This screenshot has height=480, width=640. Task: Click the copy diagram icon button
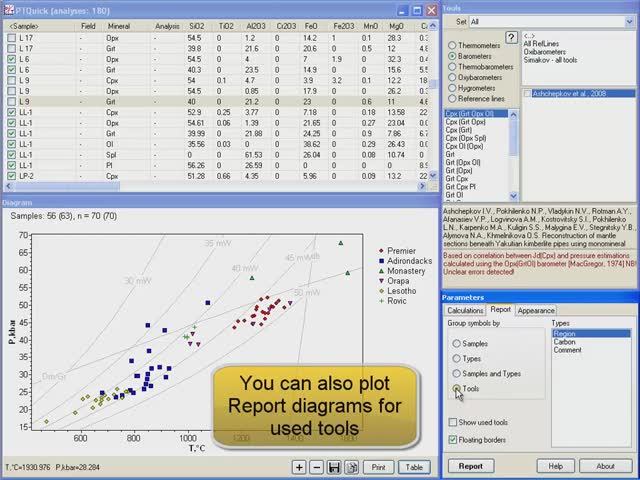point(352,467)
